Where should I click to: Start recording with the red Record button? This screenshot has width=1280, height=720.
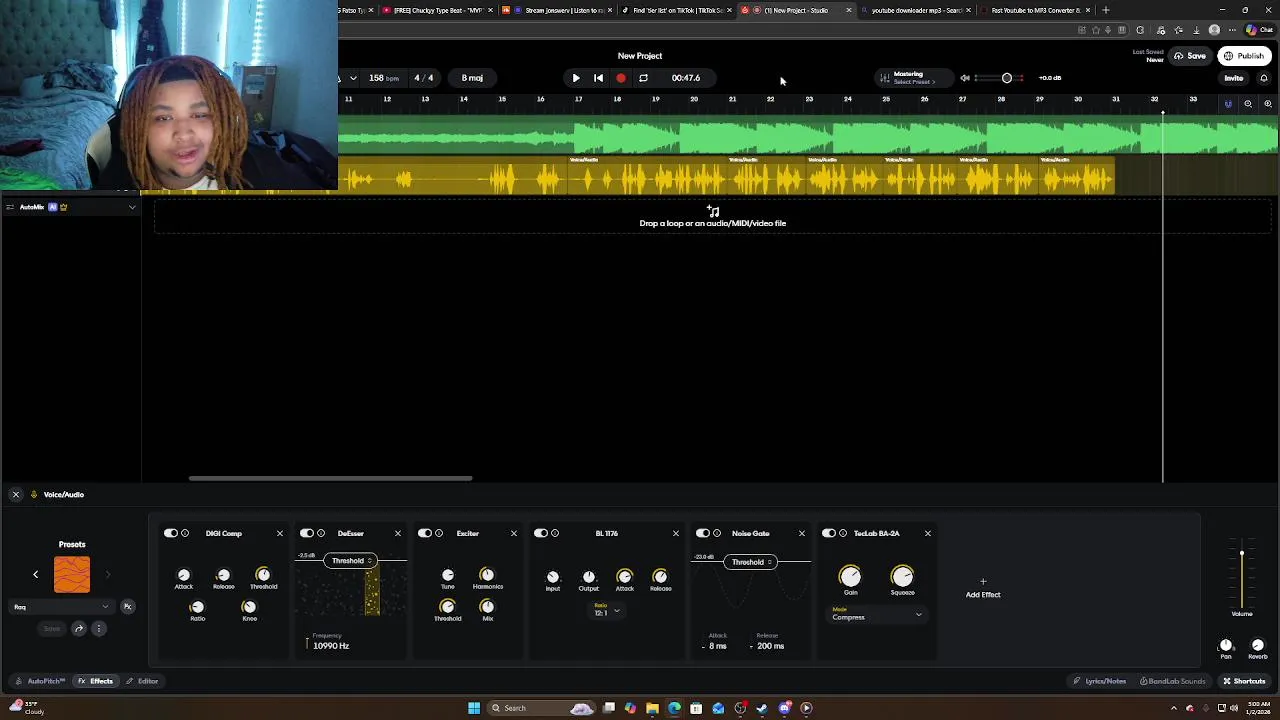tap(621, 78)
